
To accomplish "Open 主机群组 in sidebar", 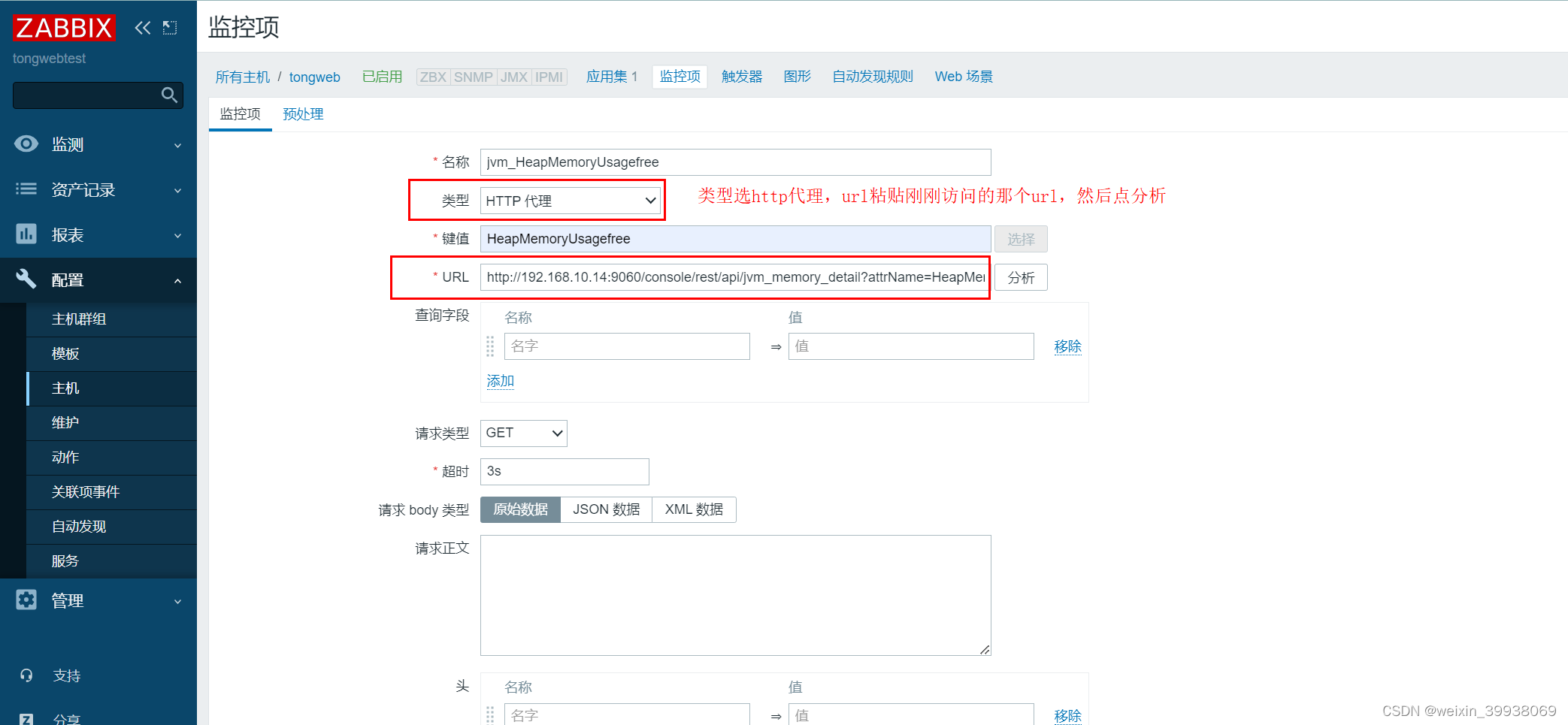I will click(111, 319).
